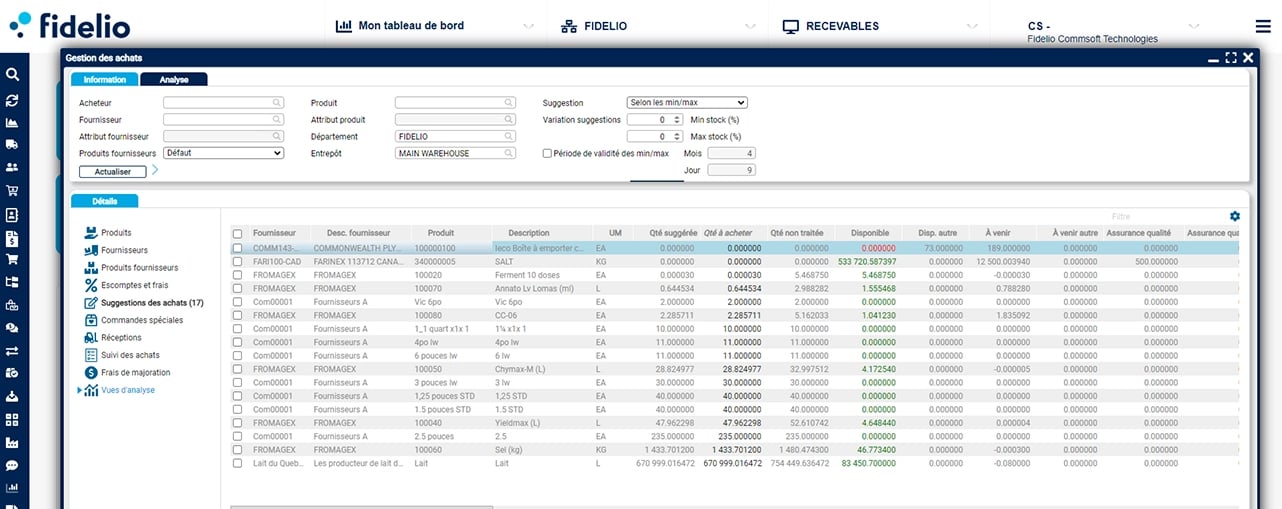
Task: Open the grid settings gear icon
Action: pyautogui.click(x=1235, y=216)
